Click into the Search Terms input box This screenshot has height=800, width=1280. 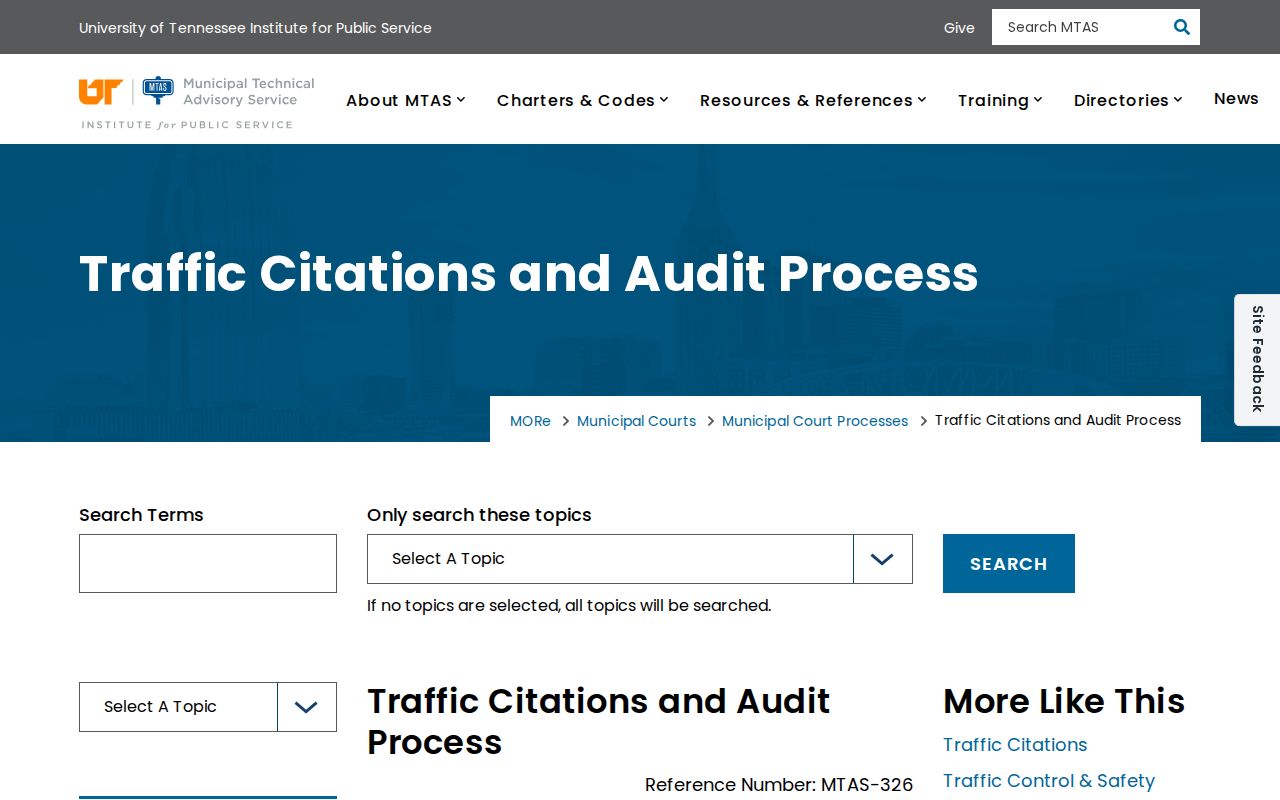(208, 563)
